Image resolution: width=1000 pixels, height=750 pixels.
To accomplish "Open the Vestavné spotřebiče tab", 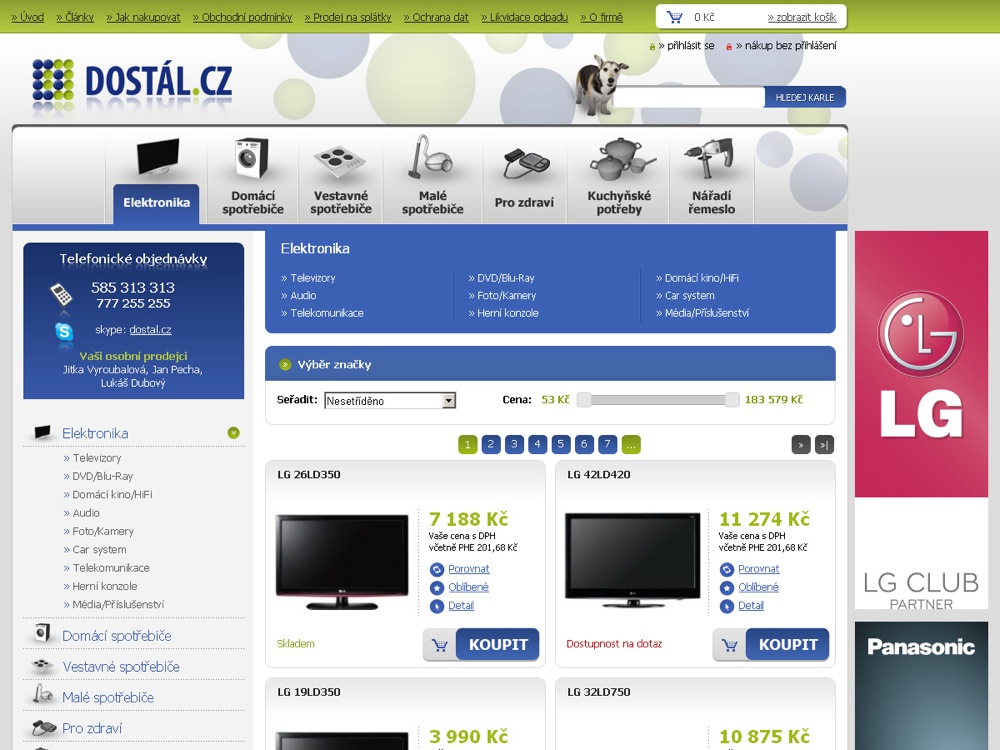I will pos(341,203).
